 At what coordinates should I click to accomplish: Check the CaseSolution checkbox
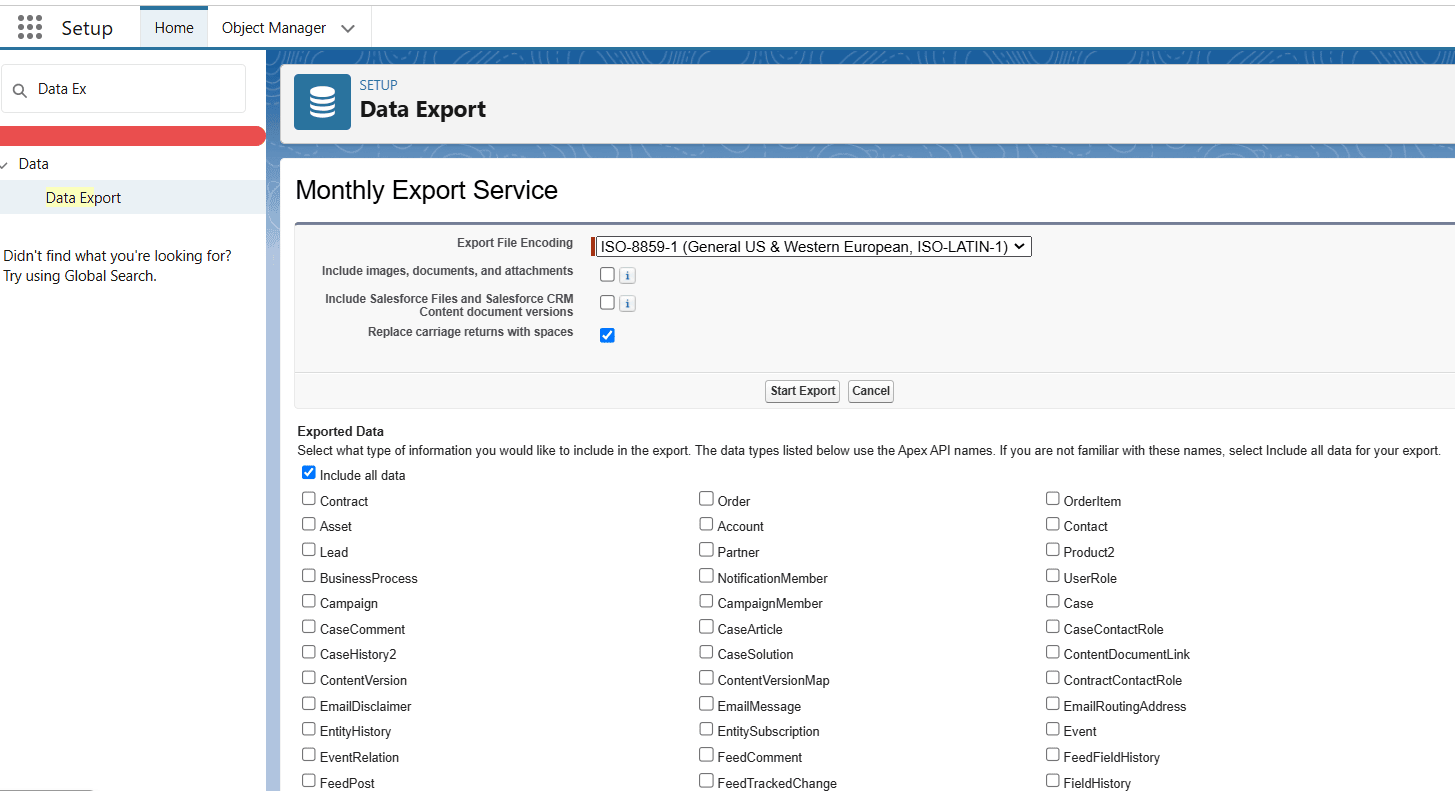[x=707, y=652]
